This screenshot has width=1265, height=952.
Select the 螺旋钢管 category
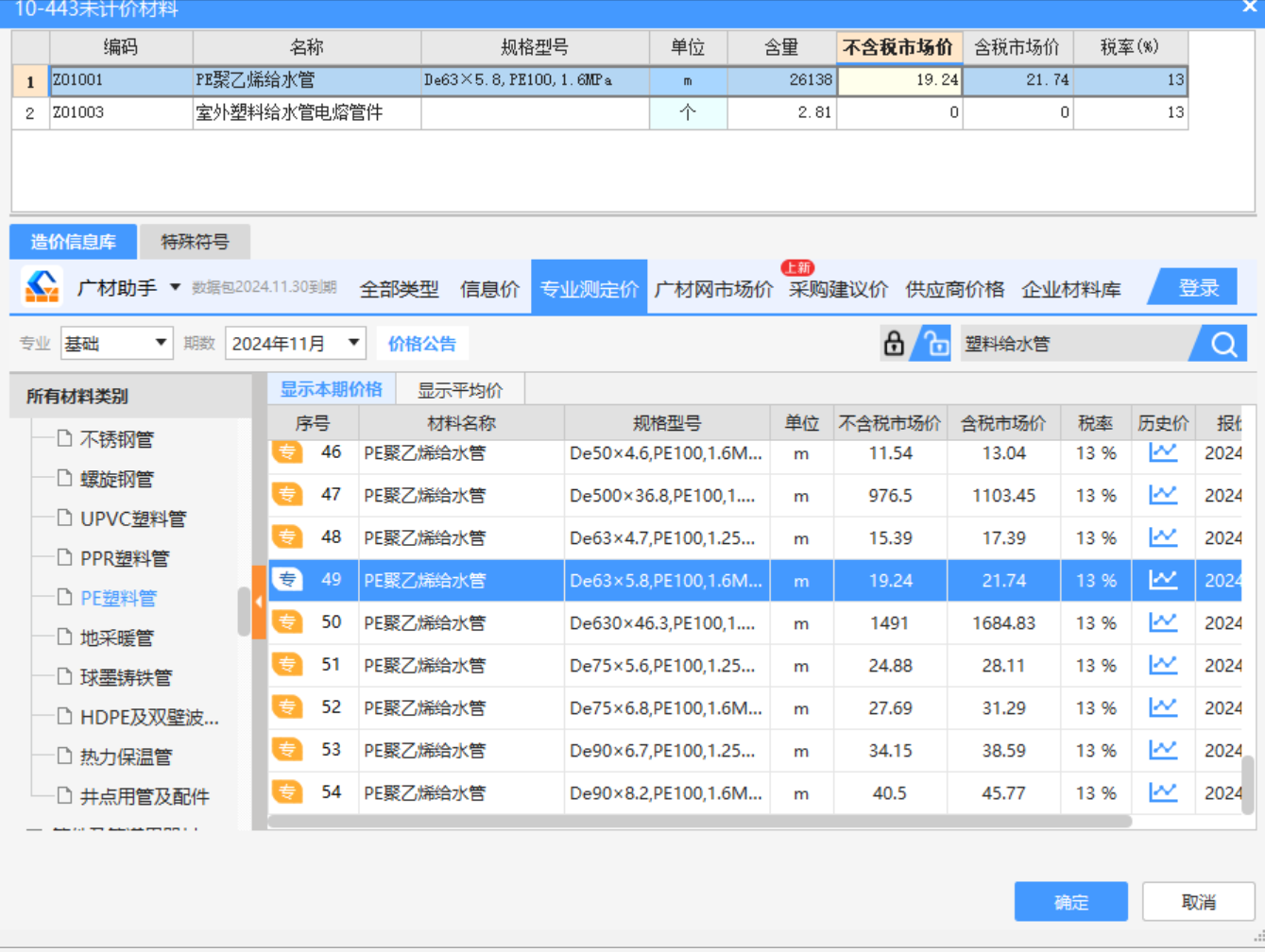click(116, 479)
